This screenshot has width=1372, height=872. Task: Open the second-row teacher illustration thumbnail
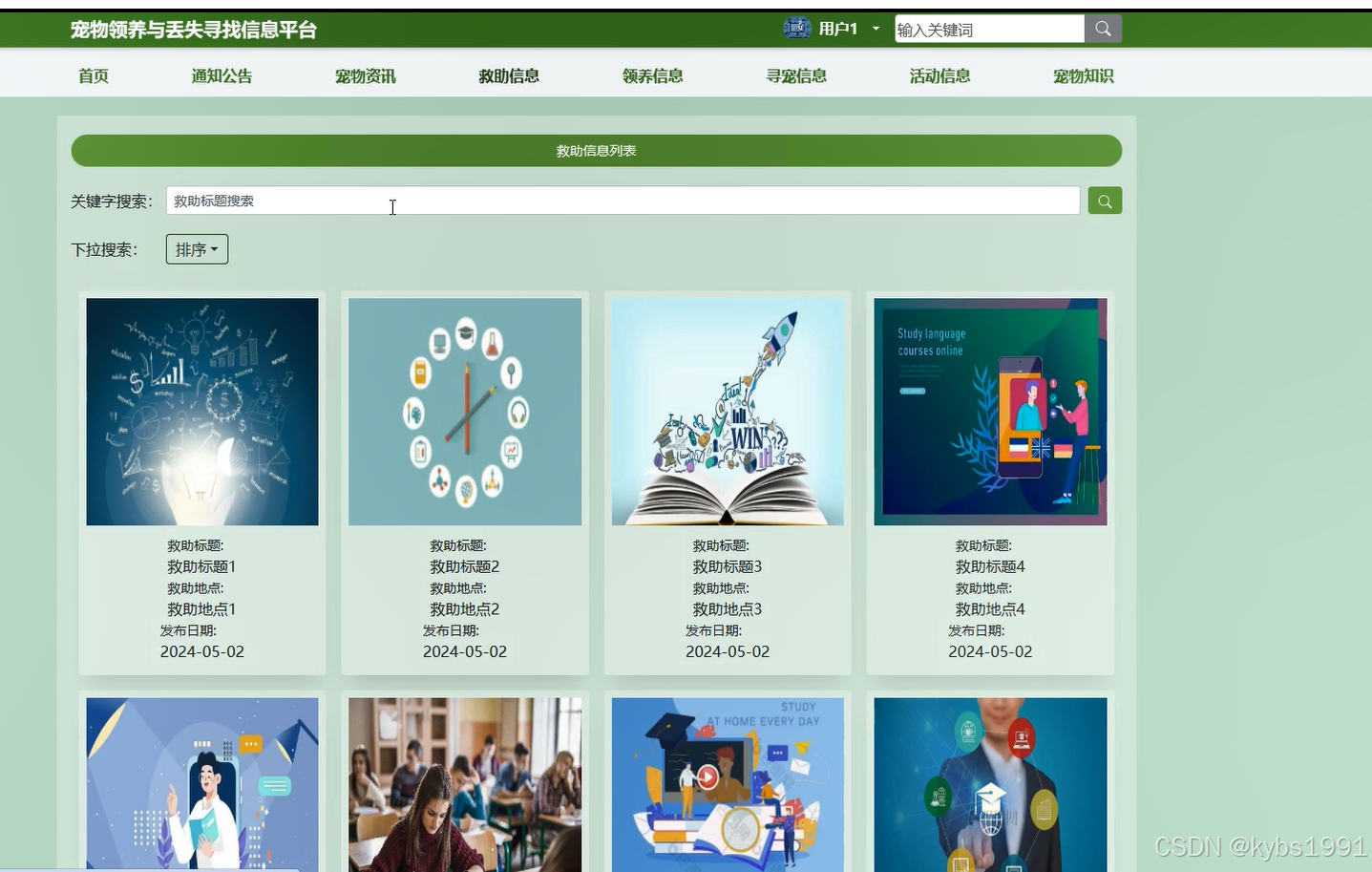(202, 783)
